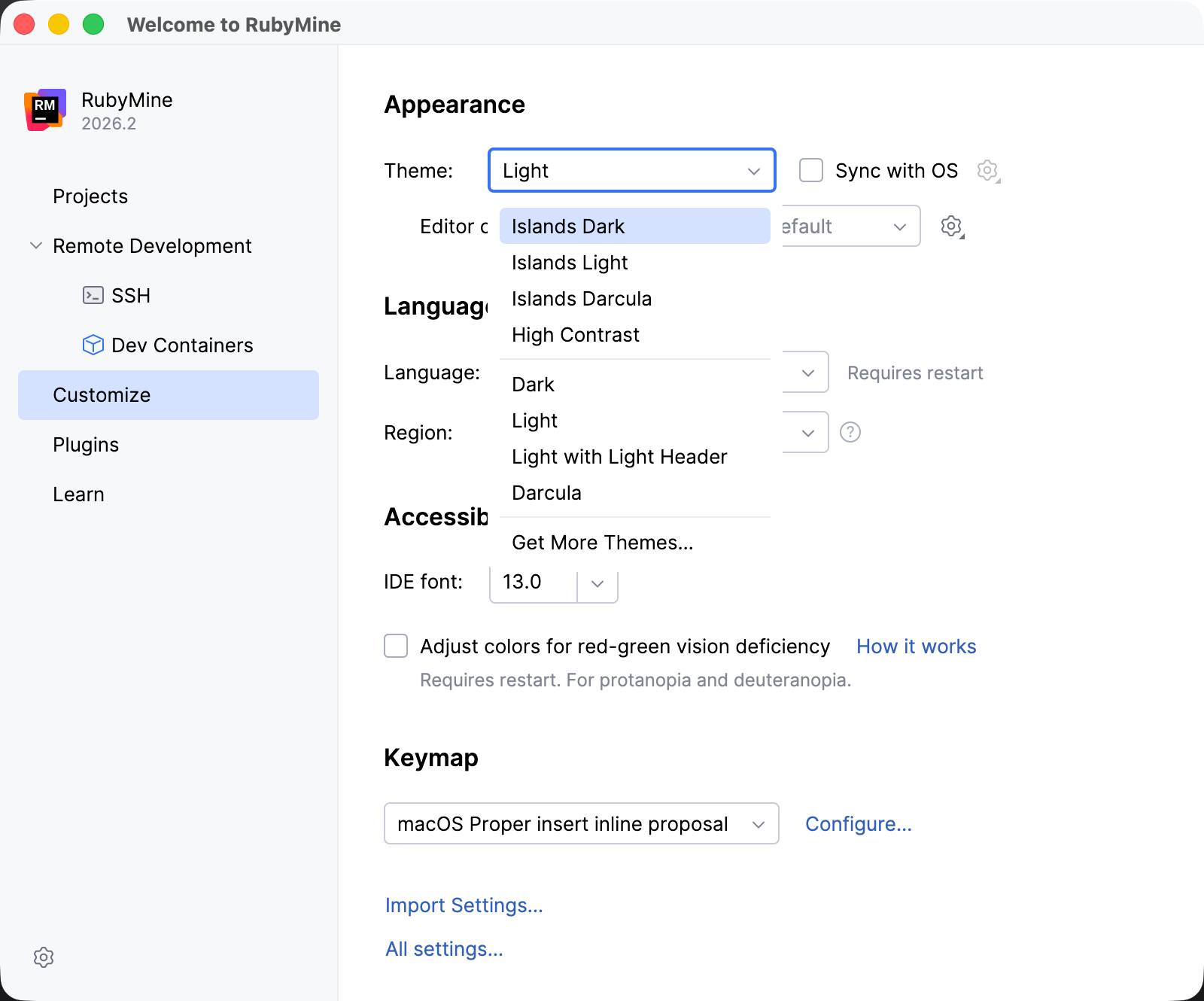Click the Theme: label
This screenshot has width=1204, height=1001.
pos(418,171)
